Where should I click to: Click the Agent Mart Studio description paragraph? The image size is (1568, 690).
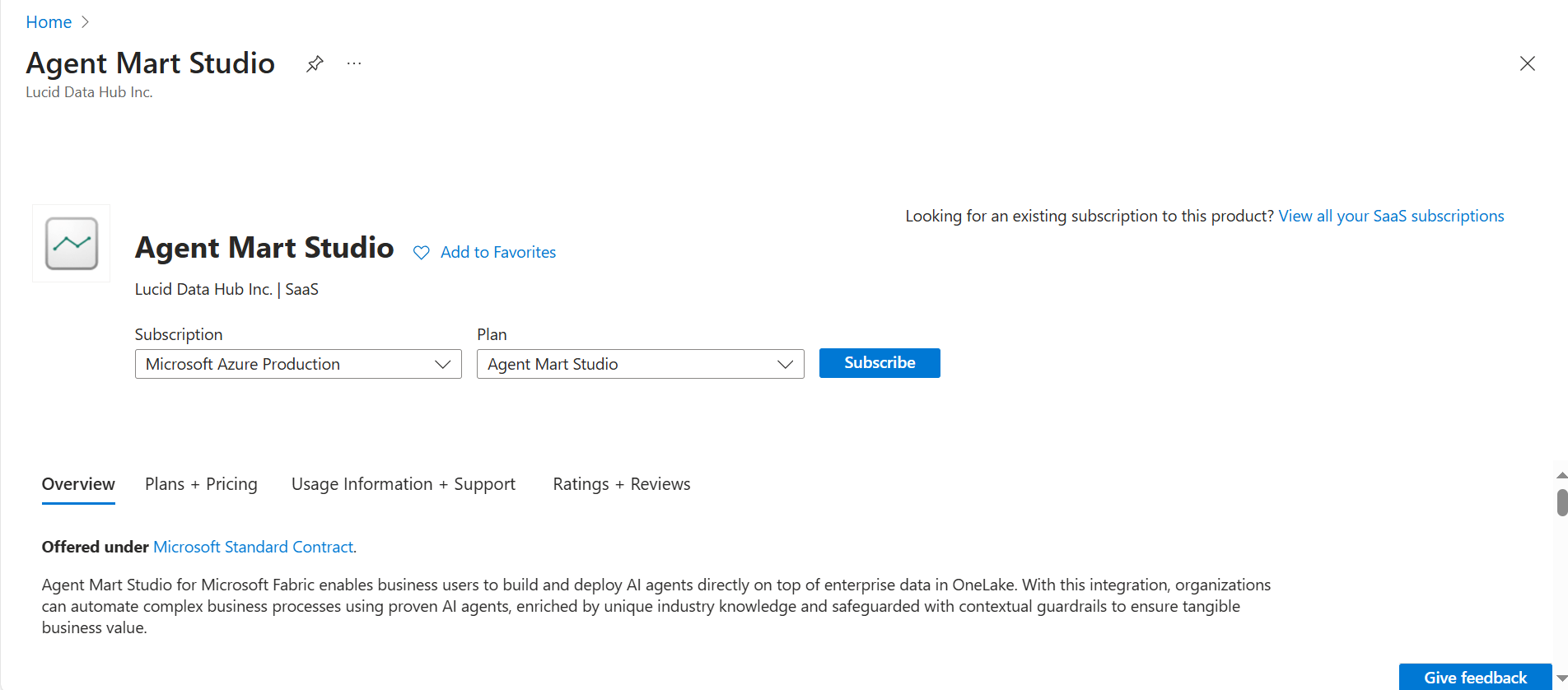coord(656,606)
